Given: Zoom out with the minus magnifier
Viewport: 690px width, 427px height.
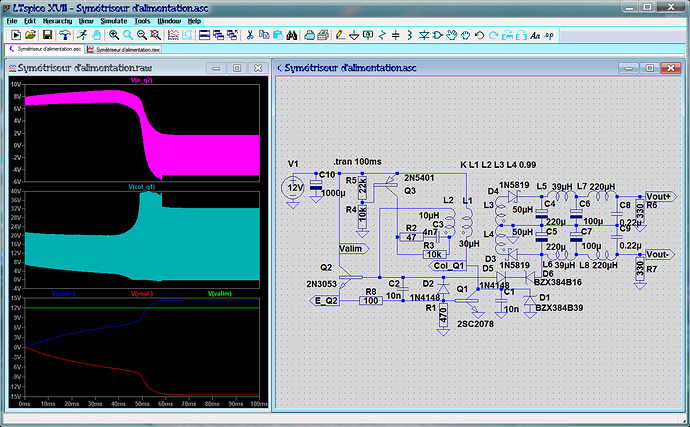Looking at the screenshot, I should (141, 35).
